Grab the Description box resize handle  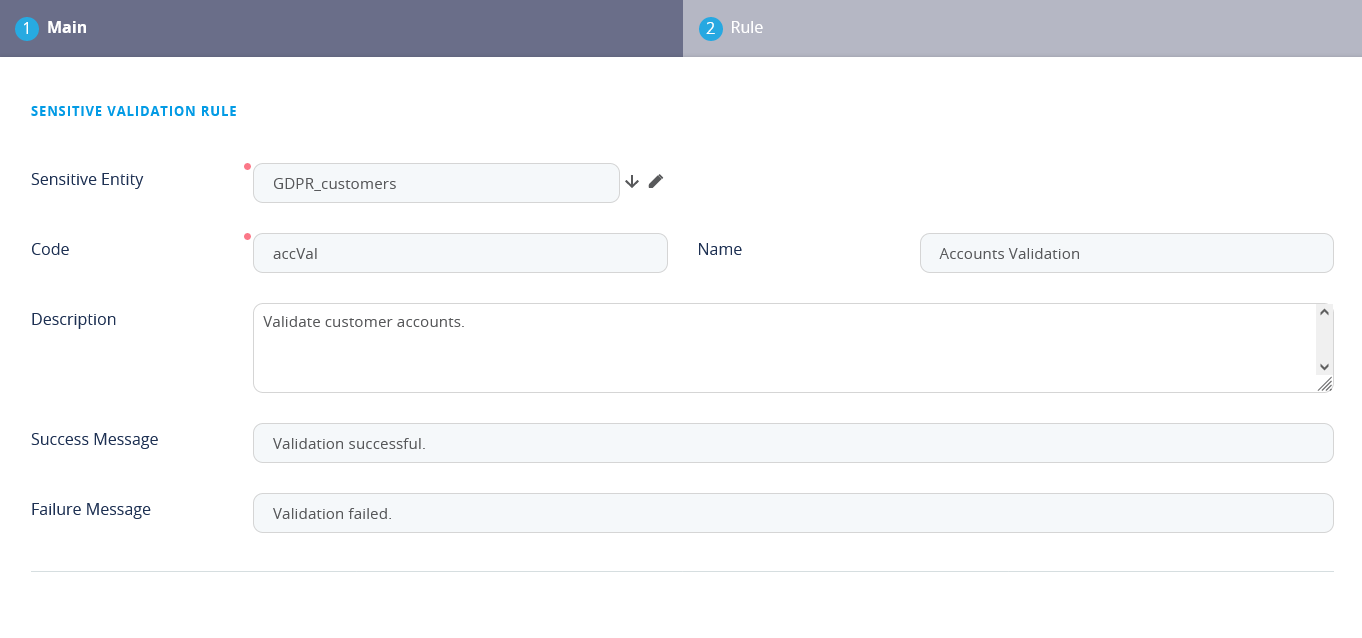pos(1324,384)
